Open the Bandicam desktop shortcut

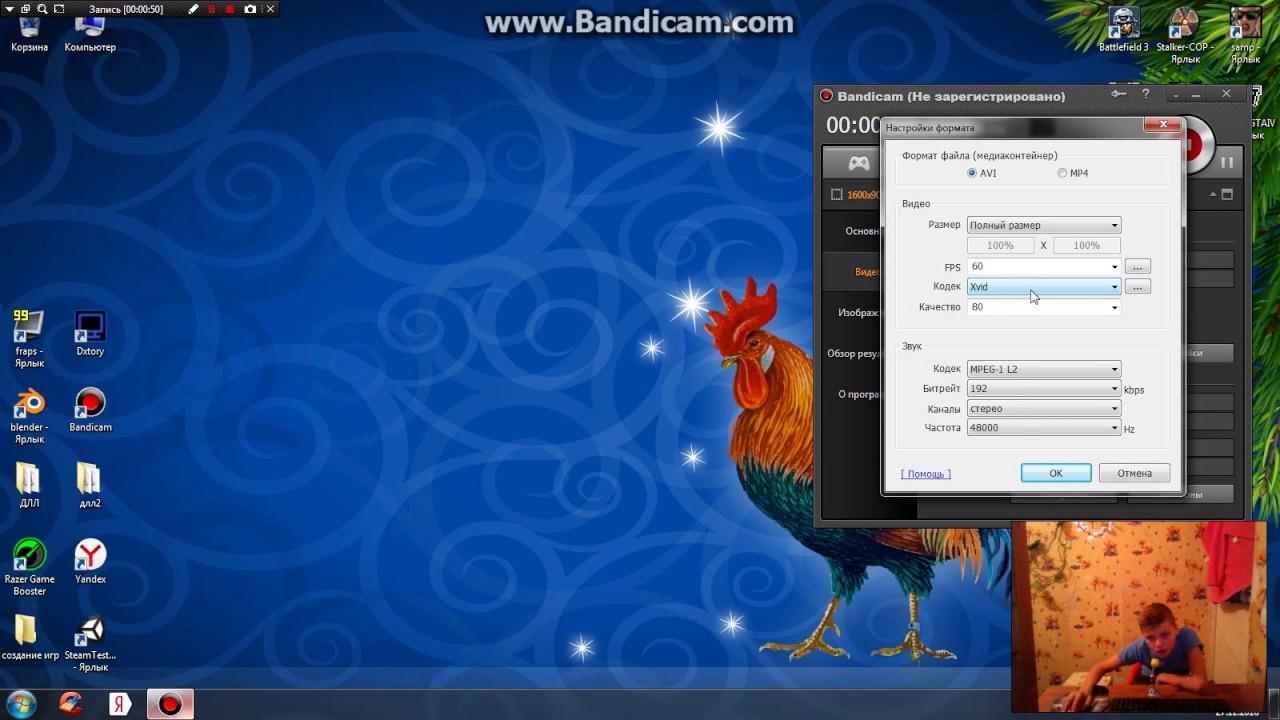(90, 410)
